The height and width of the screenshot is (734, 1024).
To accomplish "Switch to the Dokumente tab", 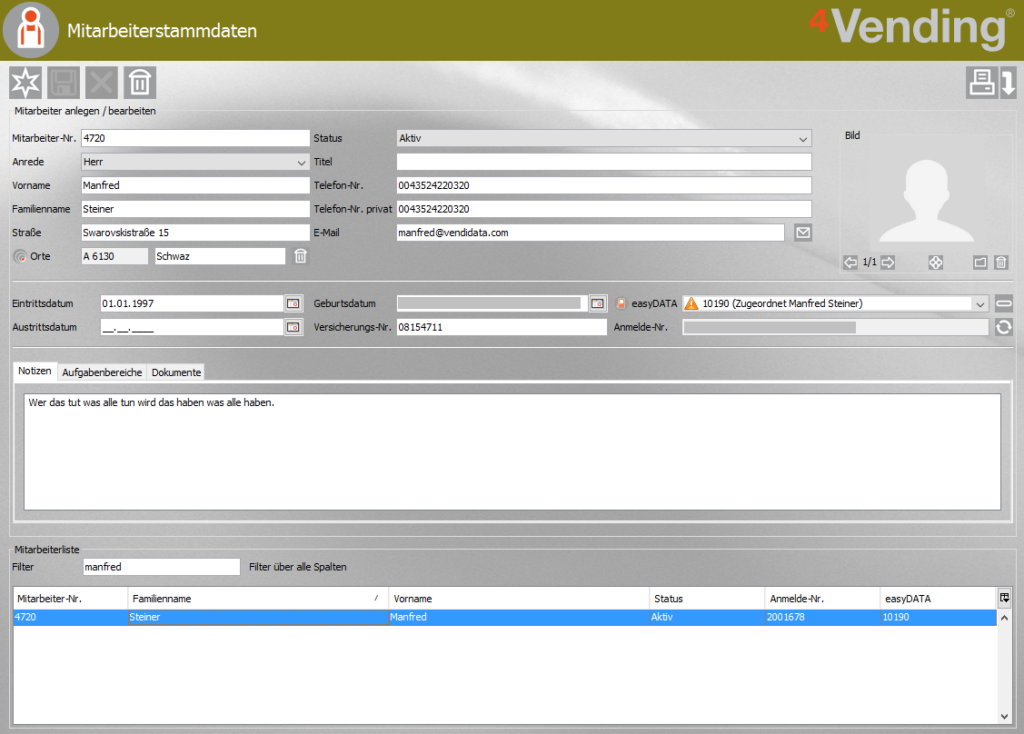I will click(176, 372).
